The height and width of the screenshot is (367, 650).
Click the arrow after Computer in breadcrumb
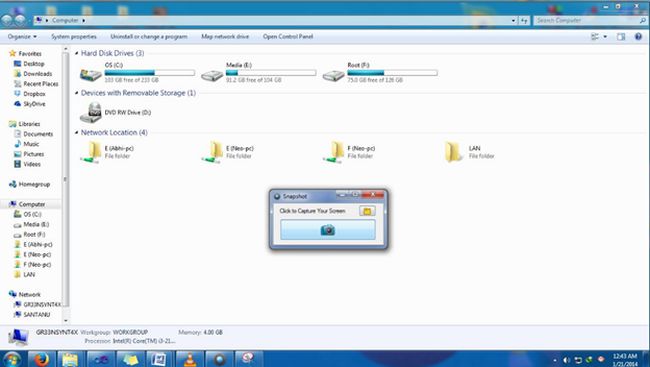click(x=83, y=20)
